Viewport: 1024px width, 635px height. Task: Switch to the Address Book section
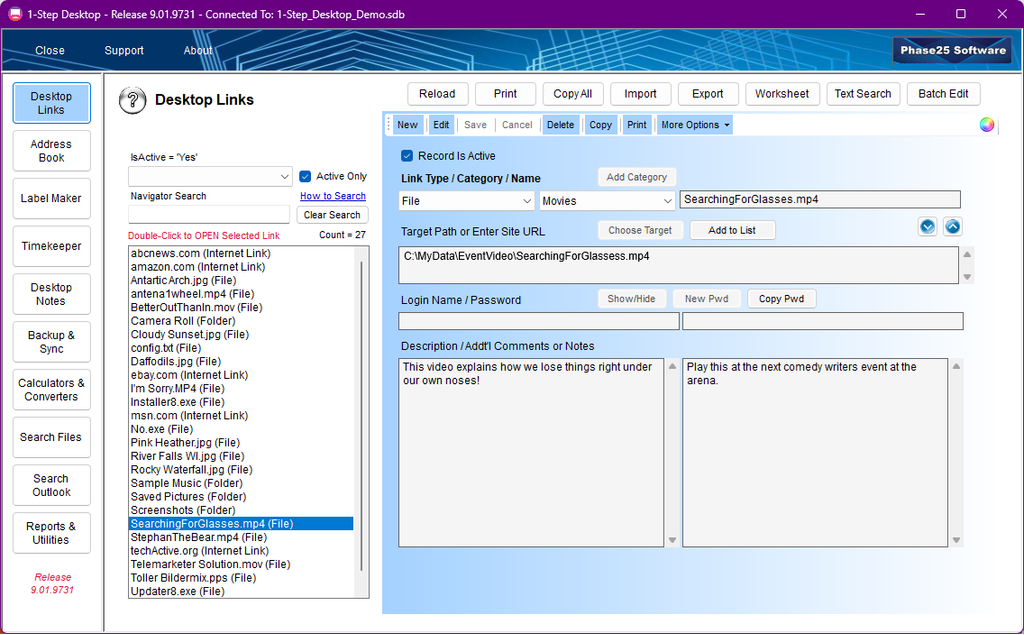[x=52, y=151]
